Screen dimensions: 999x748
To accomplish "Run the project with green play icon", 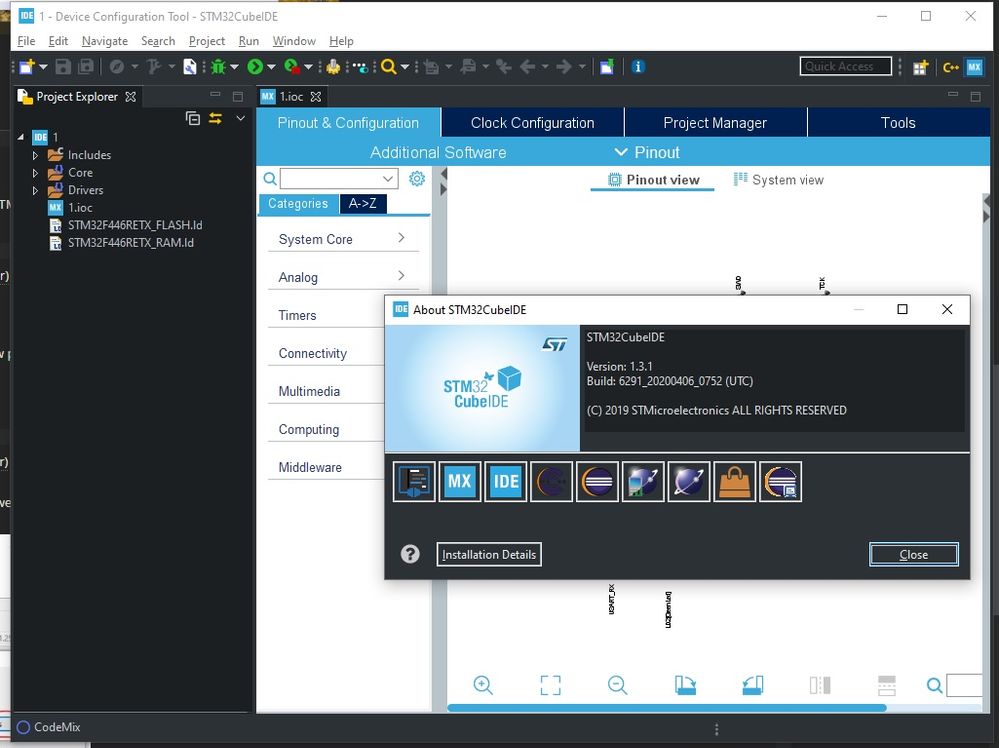I will (255, 67).
